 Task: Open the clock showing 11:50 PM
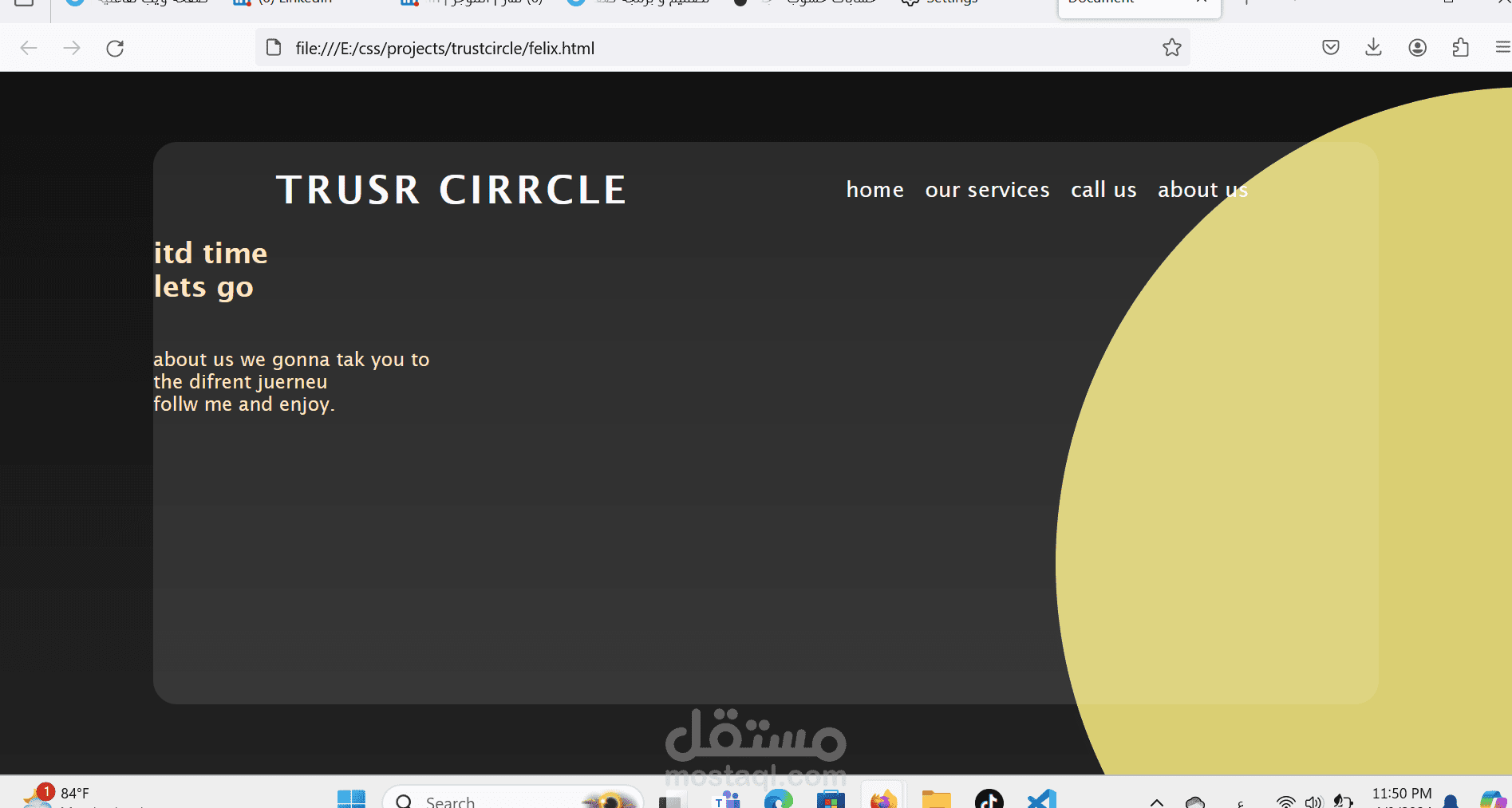point(1402,796)
